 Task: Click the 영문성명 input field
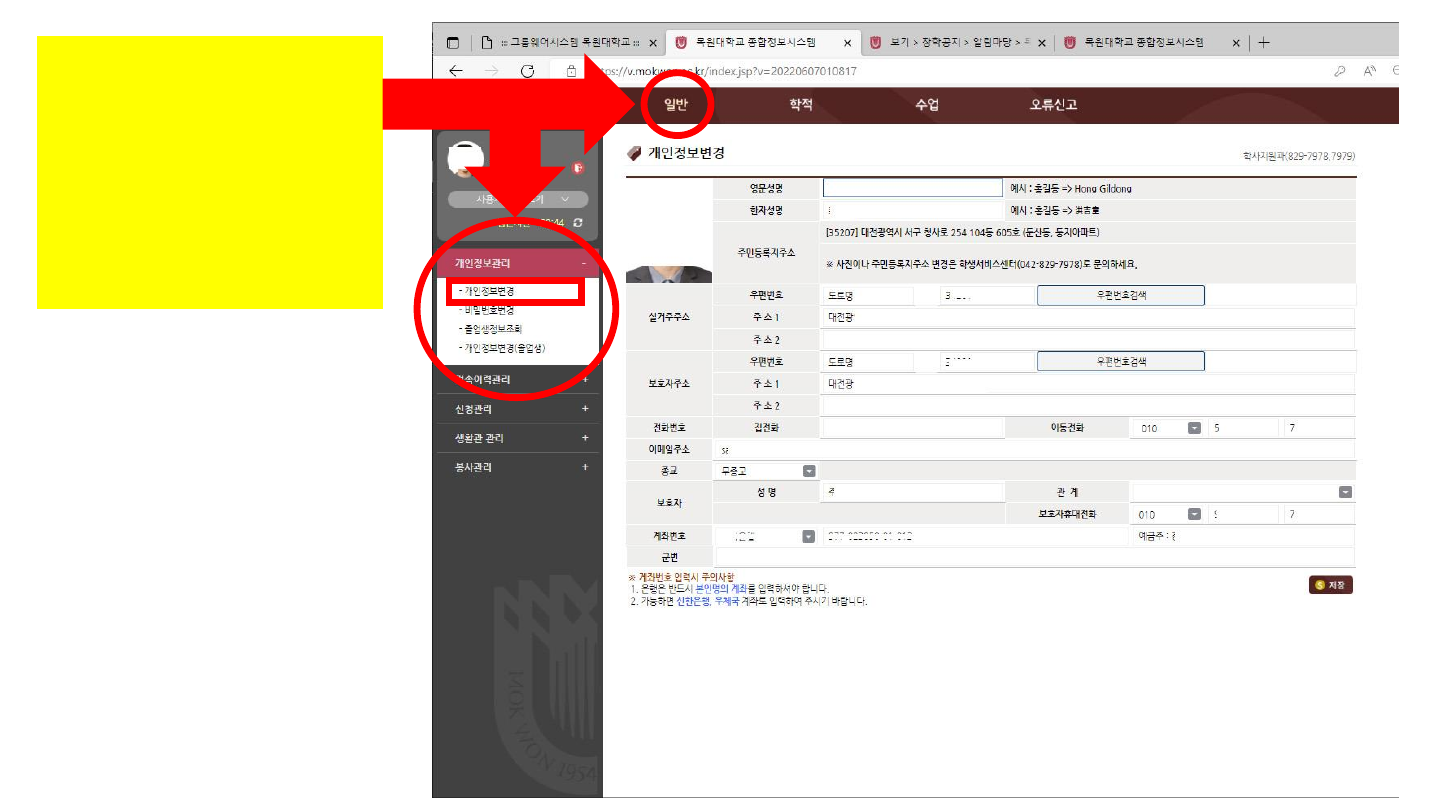pos(912,188)
